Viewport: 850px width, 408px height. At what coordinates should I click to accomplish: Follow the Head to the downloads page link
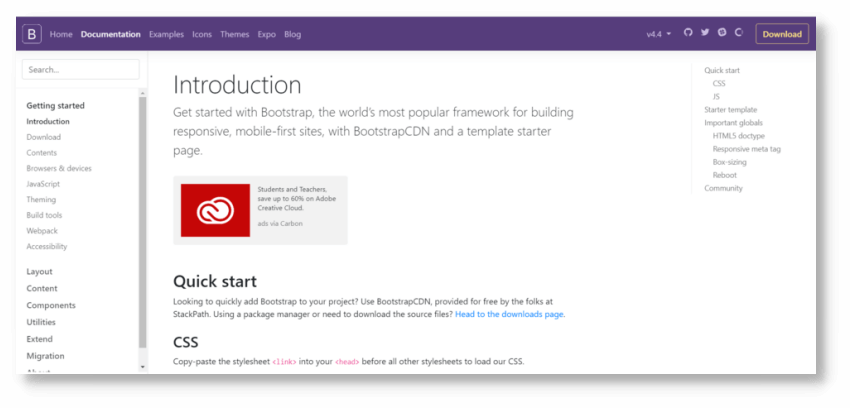point(509,314)
